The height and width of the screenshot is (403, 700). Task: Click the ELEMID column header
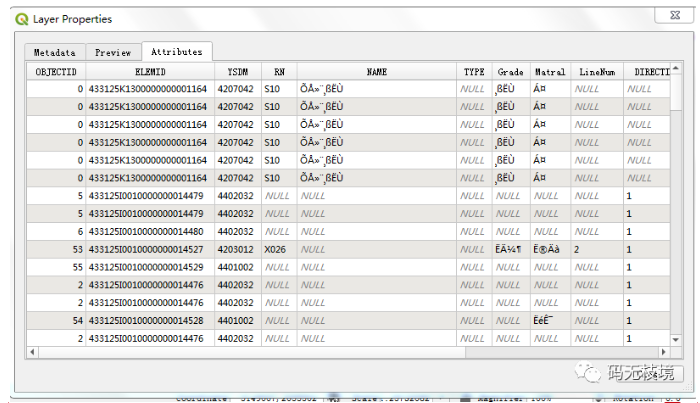coord(150,72)
